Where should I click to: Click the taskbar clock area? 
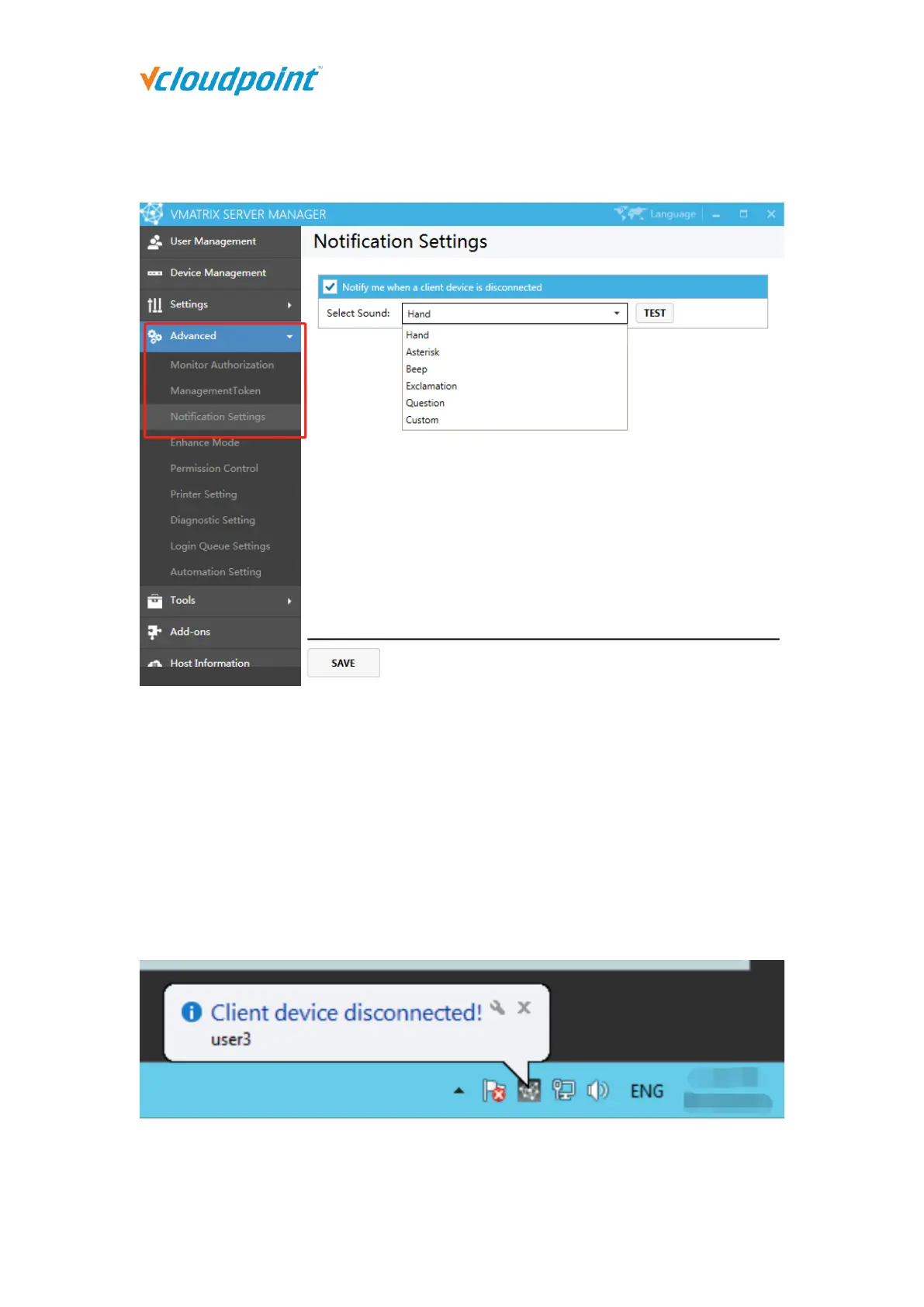(x=728, y=1090)
